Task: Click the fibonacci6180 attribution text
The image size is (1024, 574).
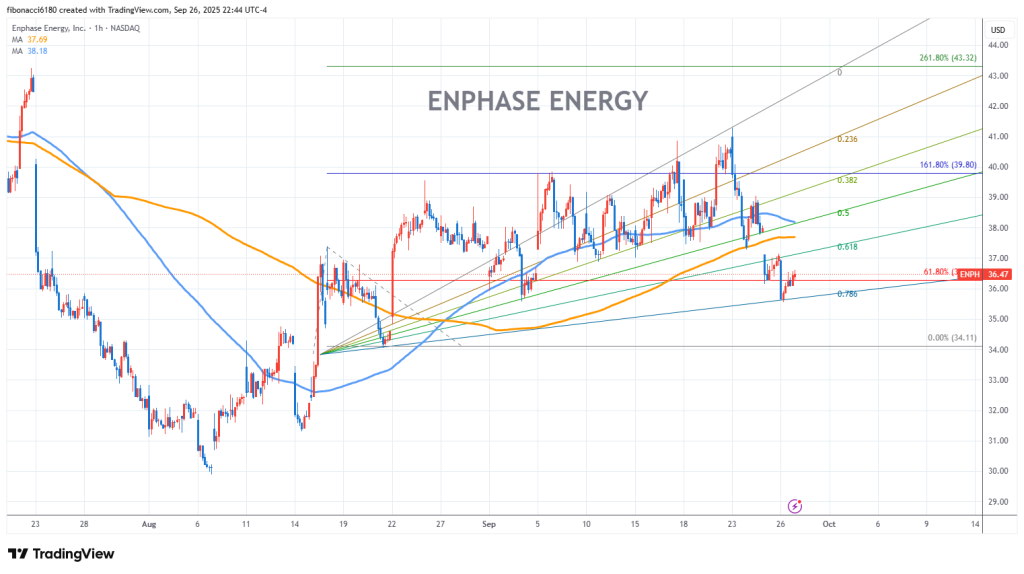Action: tap(34, 8)
